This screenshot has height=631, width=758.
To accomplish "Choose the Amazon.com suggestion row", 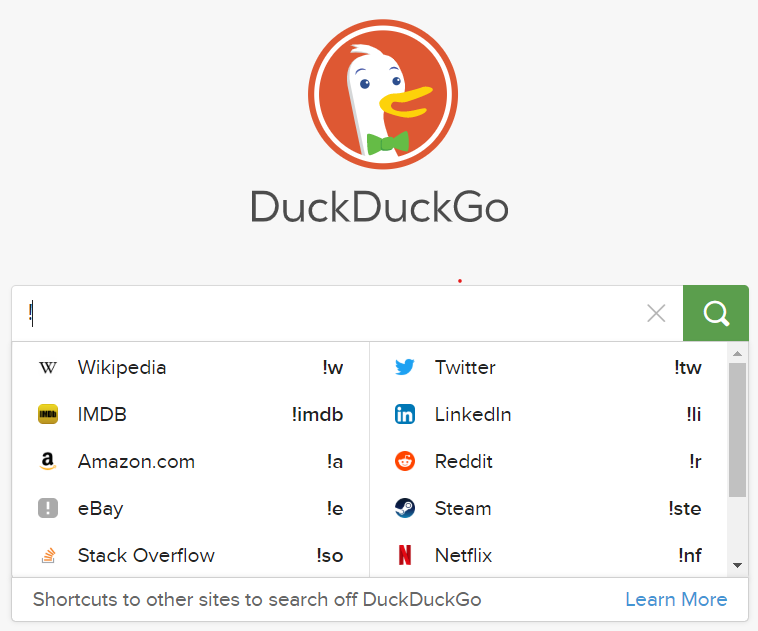I will pyautogui.click(x=191, y=461).
